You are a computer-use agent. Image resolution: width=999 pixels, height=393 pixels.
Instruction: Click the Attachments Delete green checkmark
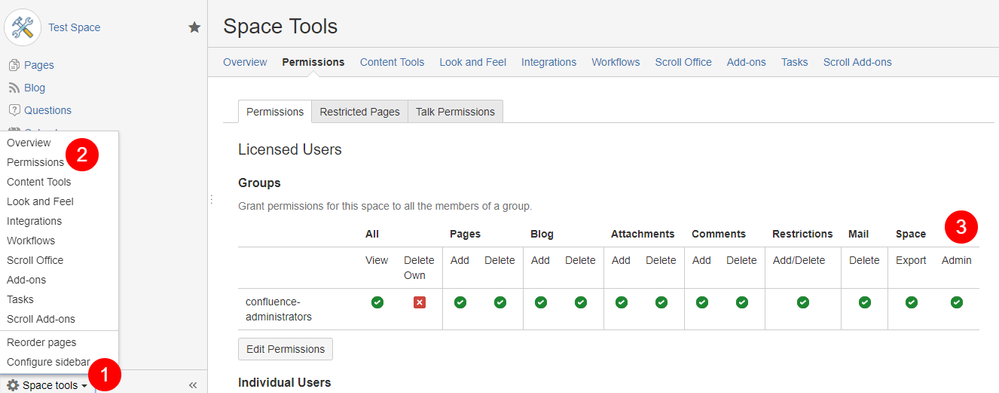click(661, 303)
